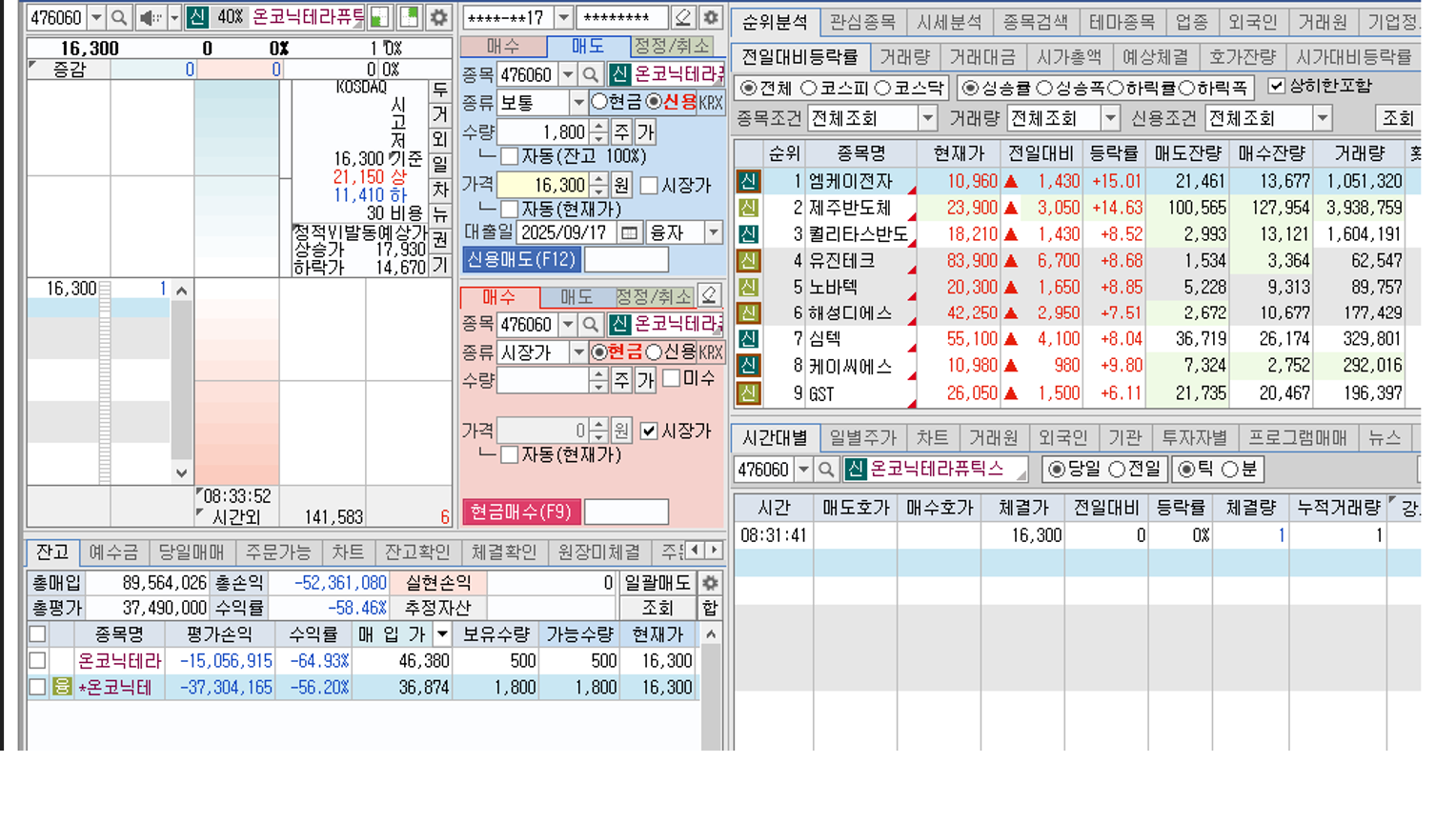Click the 차 chart side button
This screenshot has width=1456, height=823.
click(439, 190)
